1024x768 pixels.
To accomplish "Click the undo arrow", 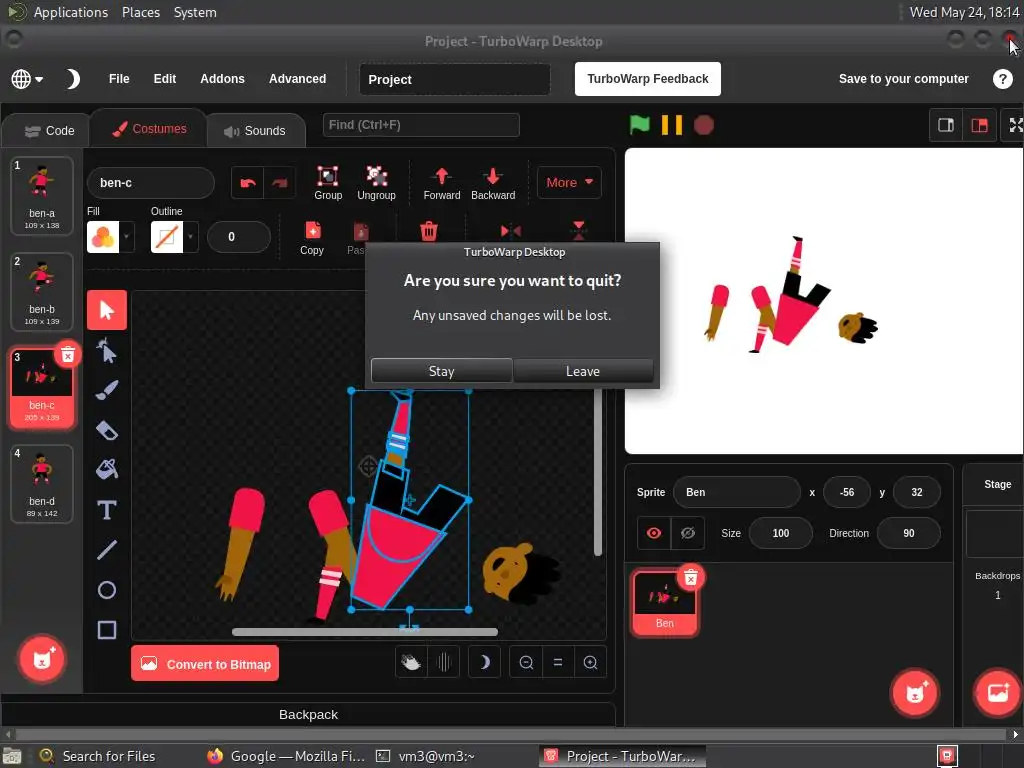I will click(248, 183).
